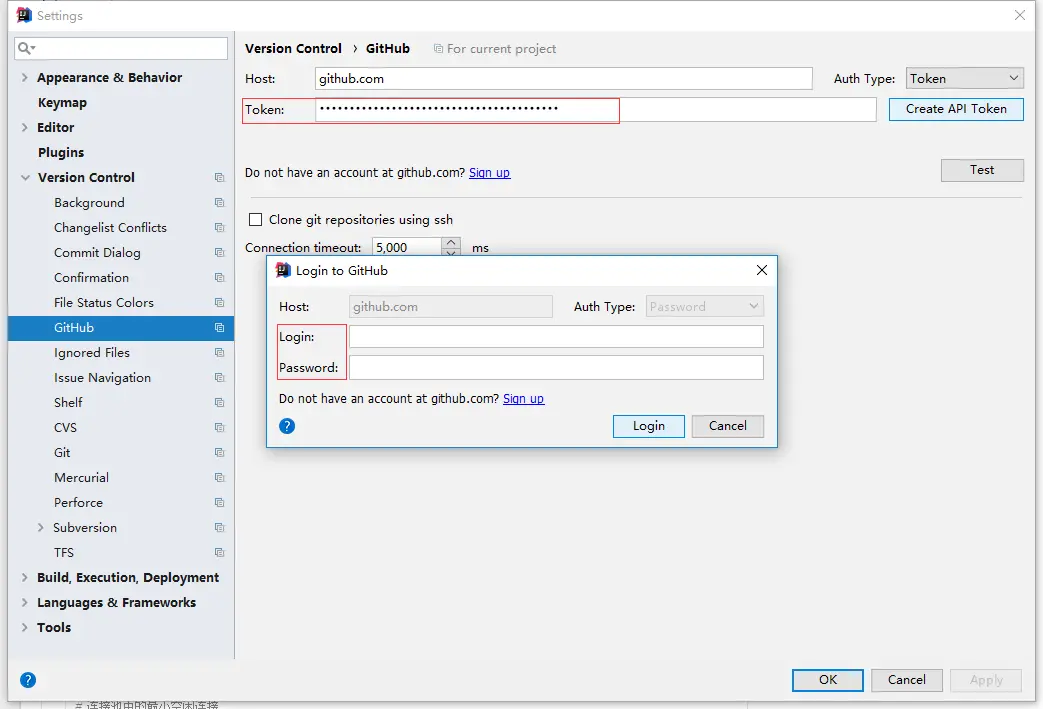Expand the Editor section
Image resolution: width=1043 pixels, height=709 pixels.
click(25, 127)
